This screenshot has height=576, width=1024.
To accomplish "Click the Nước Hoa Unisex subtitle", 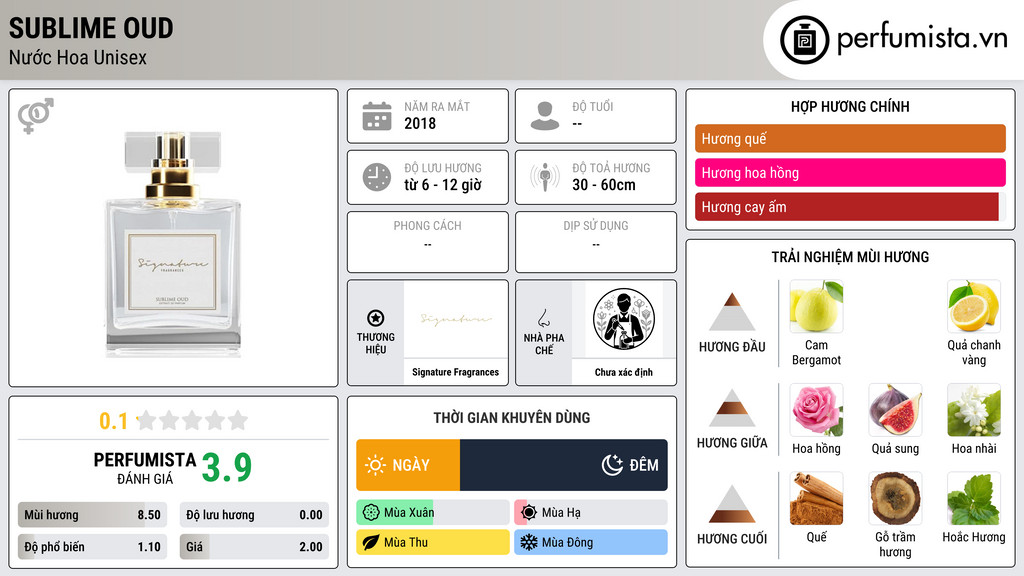I will 78,57.
